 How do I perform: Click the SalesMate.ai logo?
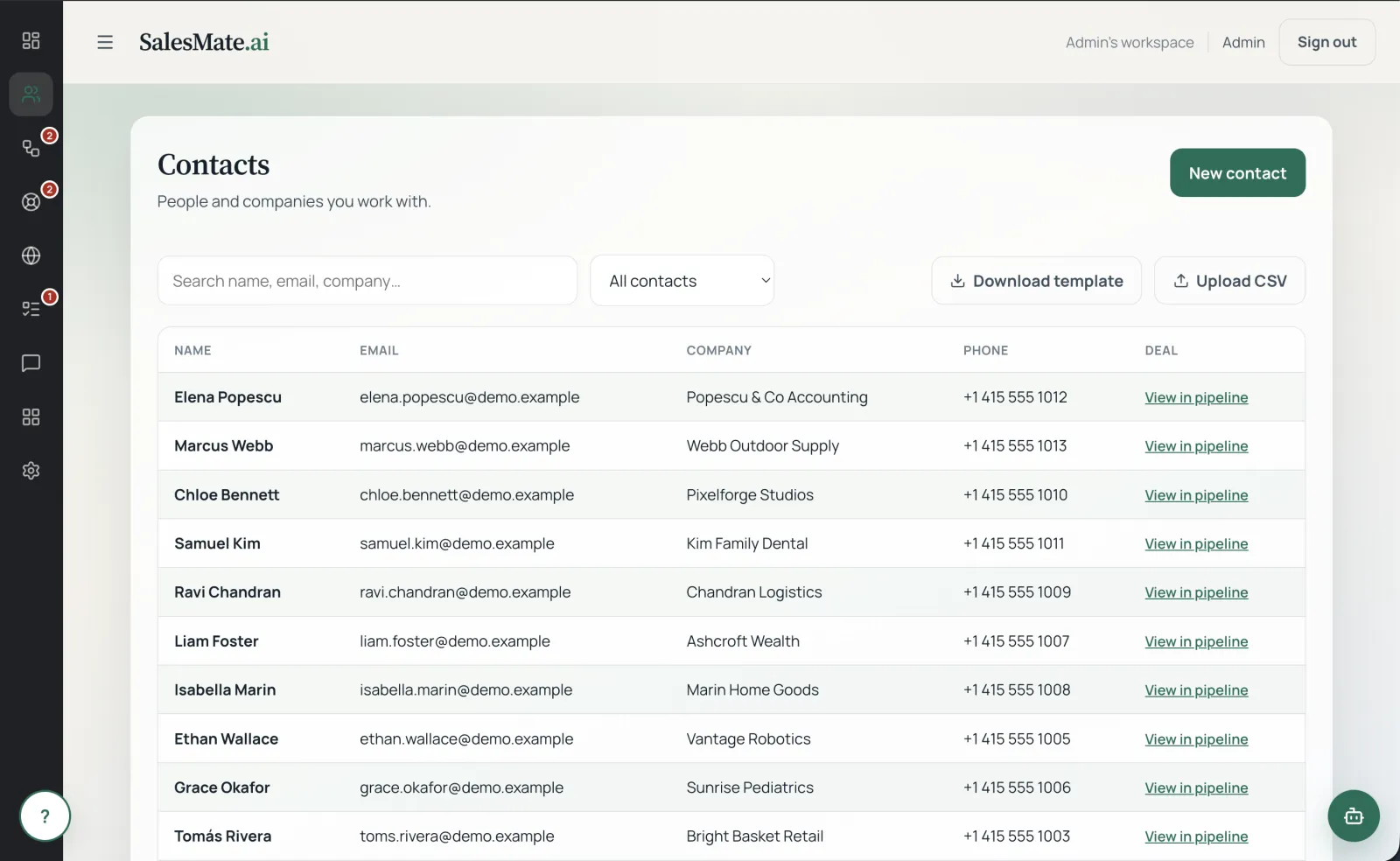[204, 42]
